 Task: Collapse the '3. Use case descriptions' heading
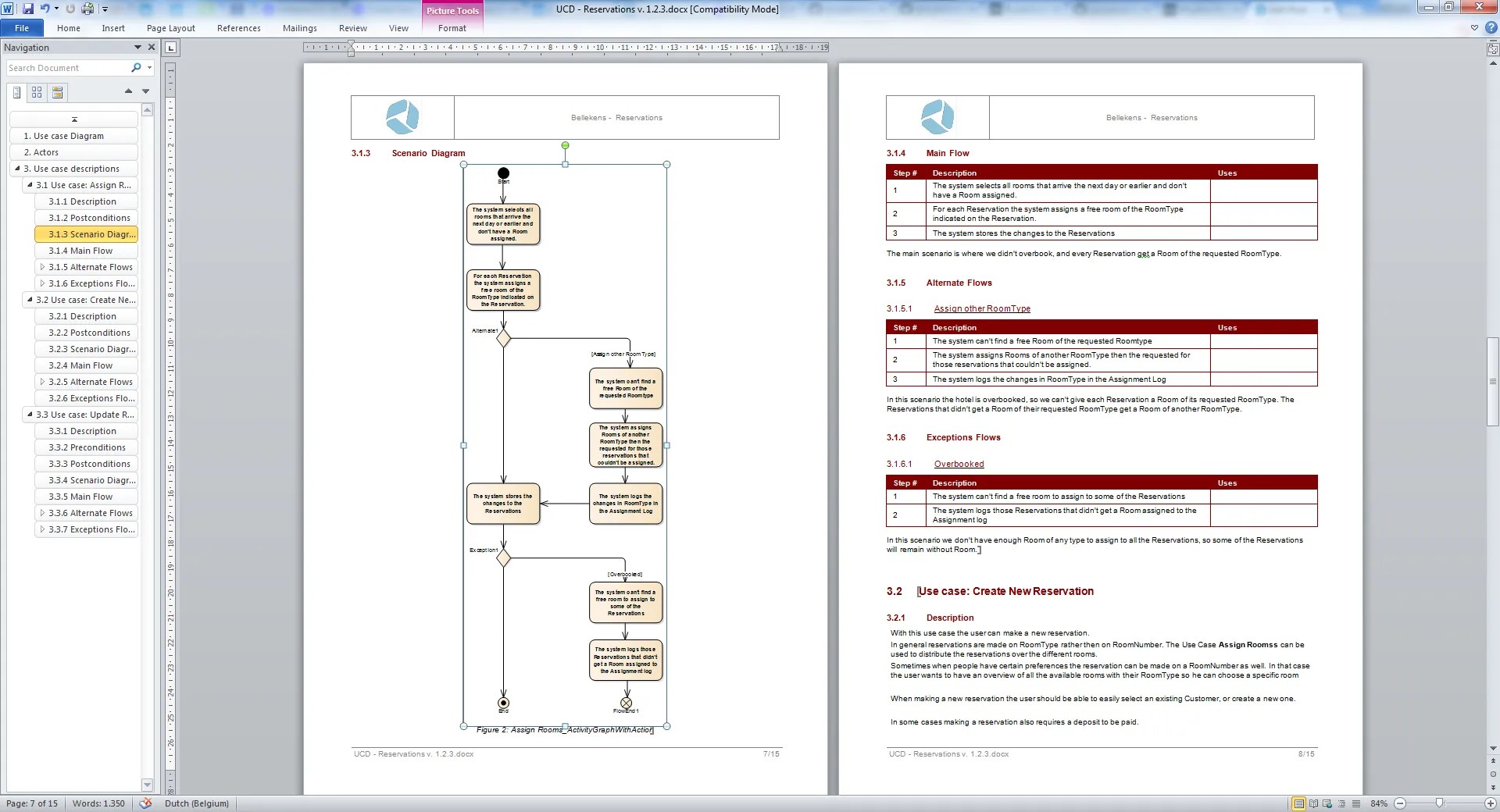coord(17,169)
